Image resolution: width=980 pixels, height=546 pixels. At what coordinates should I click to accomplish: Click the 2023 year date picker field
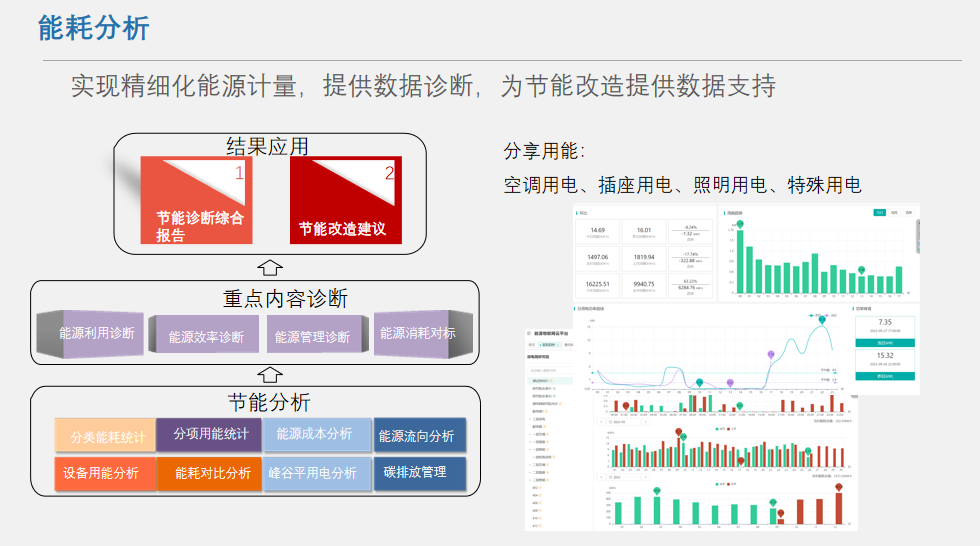(x=624, y=476)
